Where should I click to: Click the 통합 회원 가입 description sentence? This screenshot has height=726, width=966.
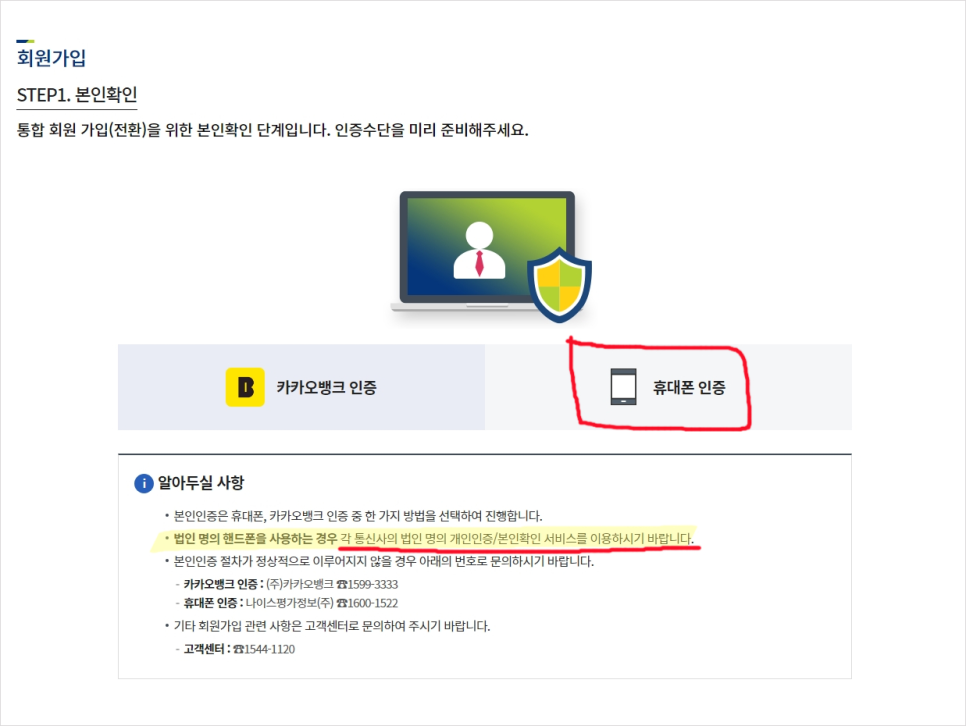click(272, 130)
